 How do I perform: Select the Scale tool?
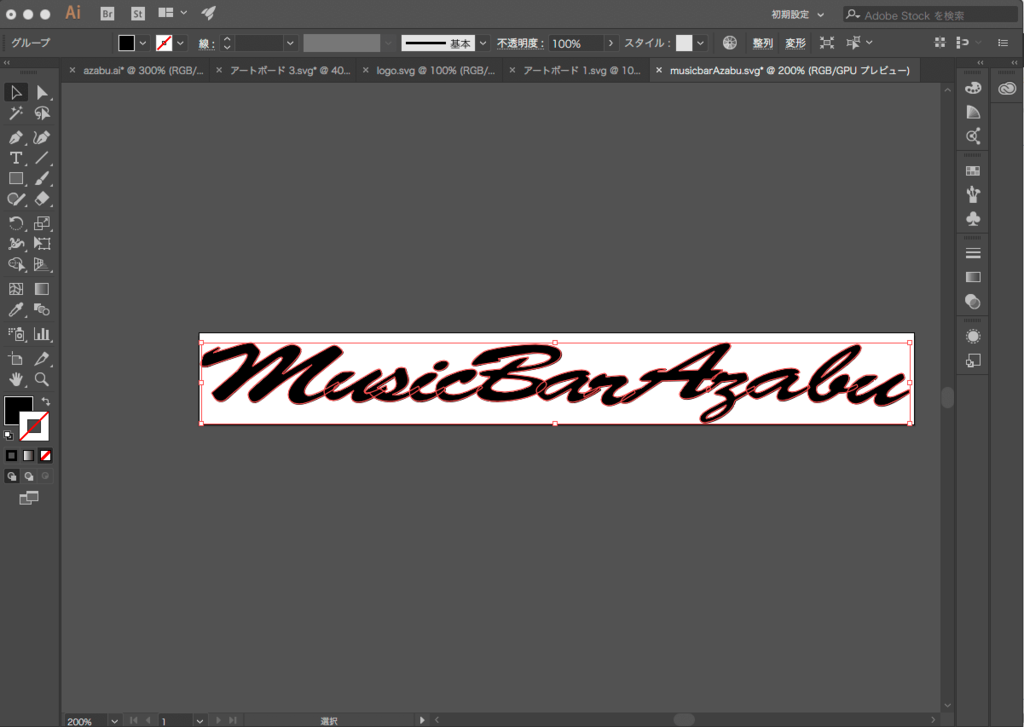(x=42, y=223)
